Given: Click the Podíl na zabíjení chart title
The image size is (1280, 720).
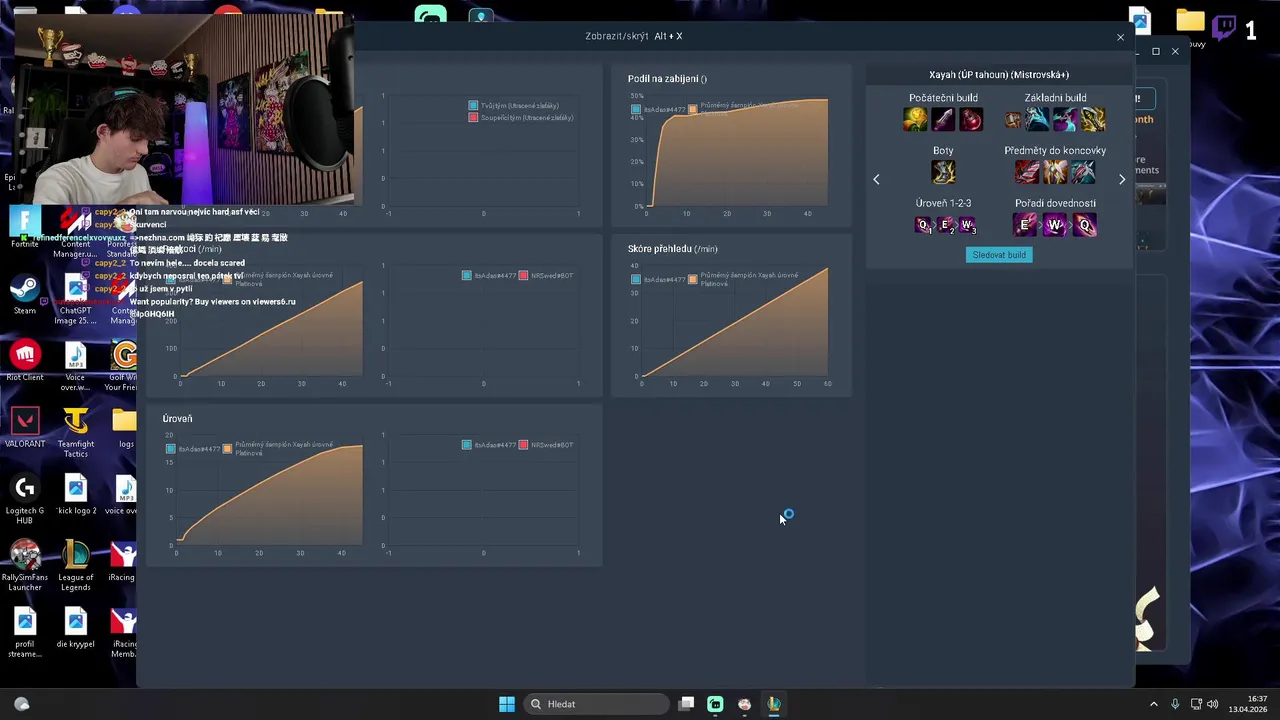Looking at the screenshot, I should [667, 79].
